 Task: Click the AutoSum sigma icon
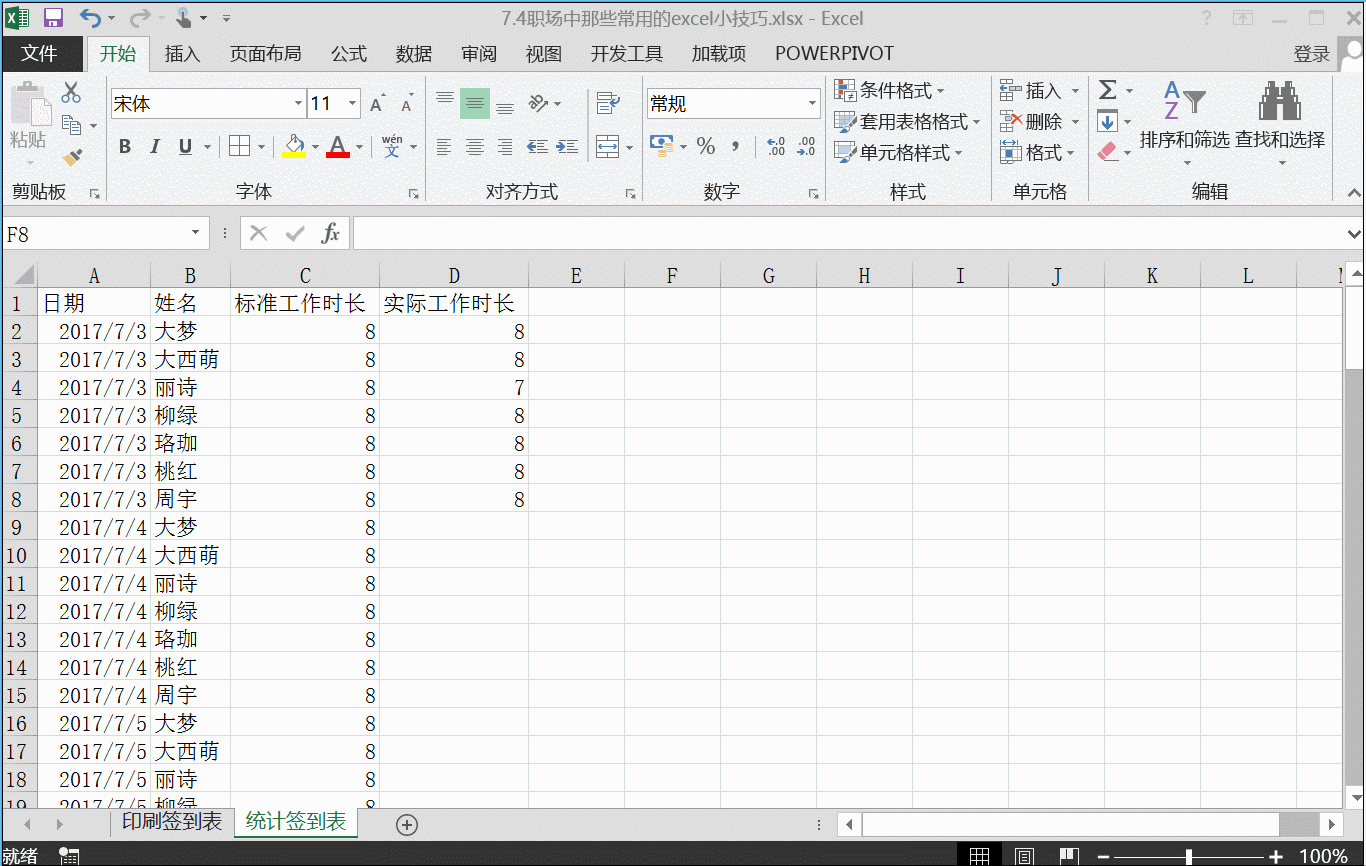1107,91
